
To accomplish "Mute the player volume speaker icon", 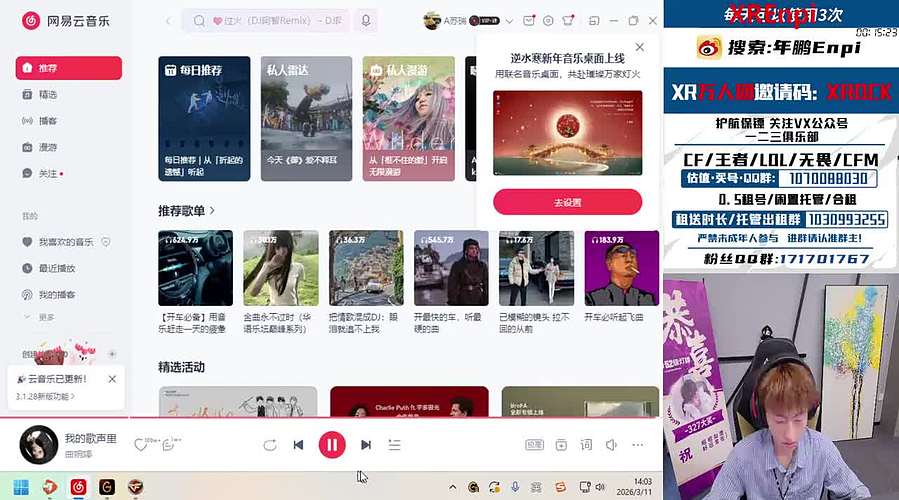I will 611,445.
